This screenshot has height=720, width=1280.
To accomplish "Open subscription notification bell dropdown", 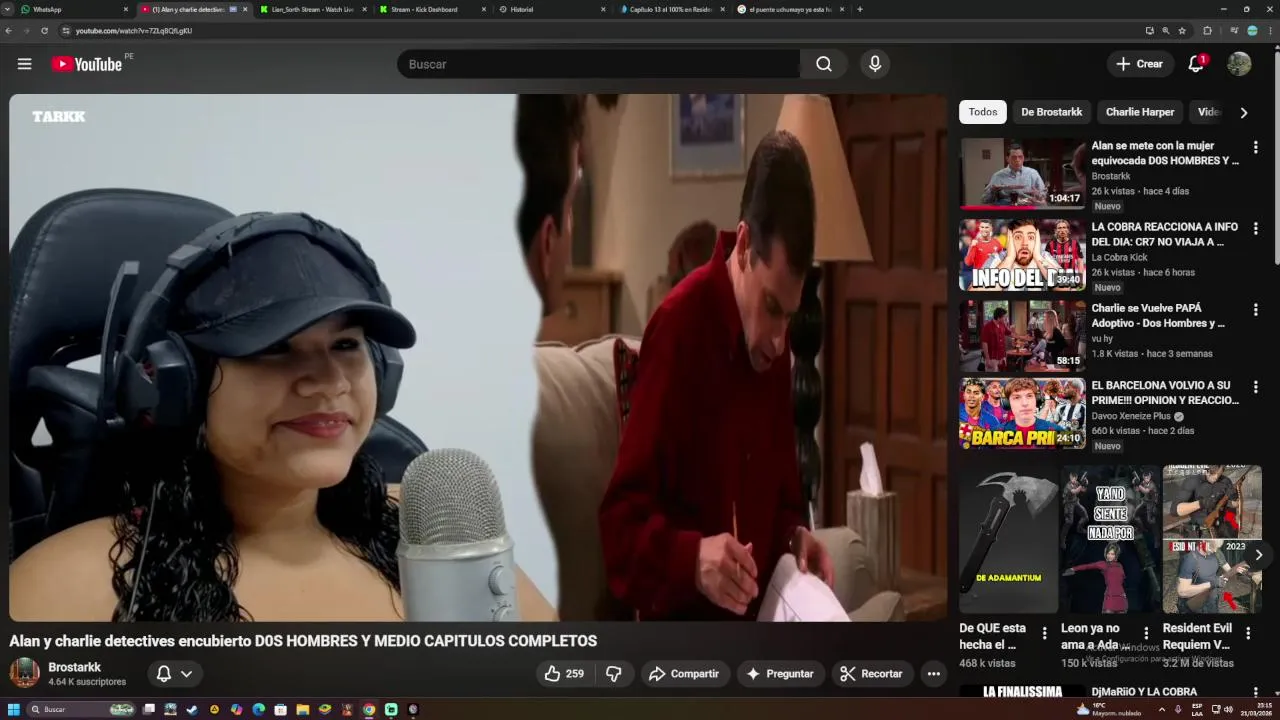I will click(x=173, y=674).
